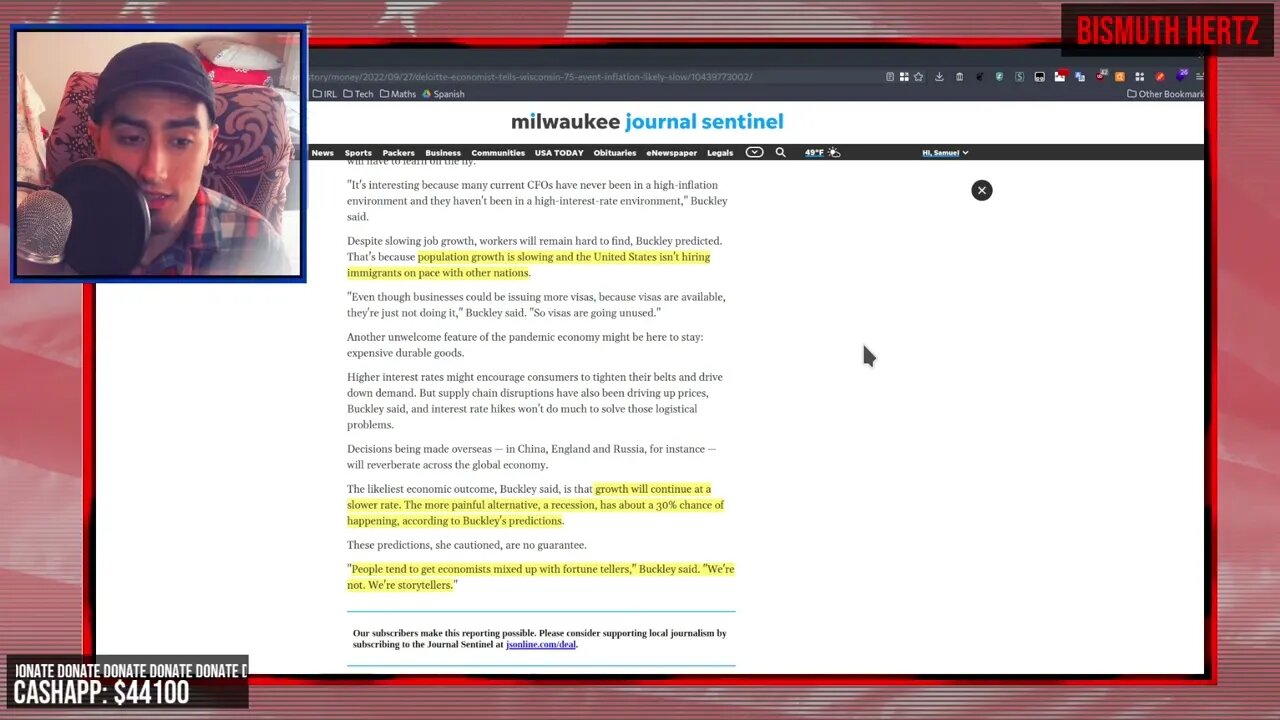Check the 49°F weather link
Screen dimensions: 1280x720
814,153
